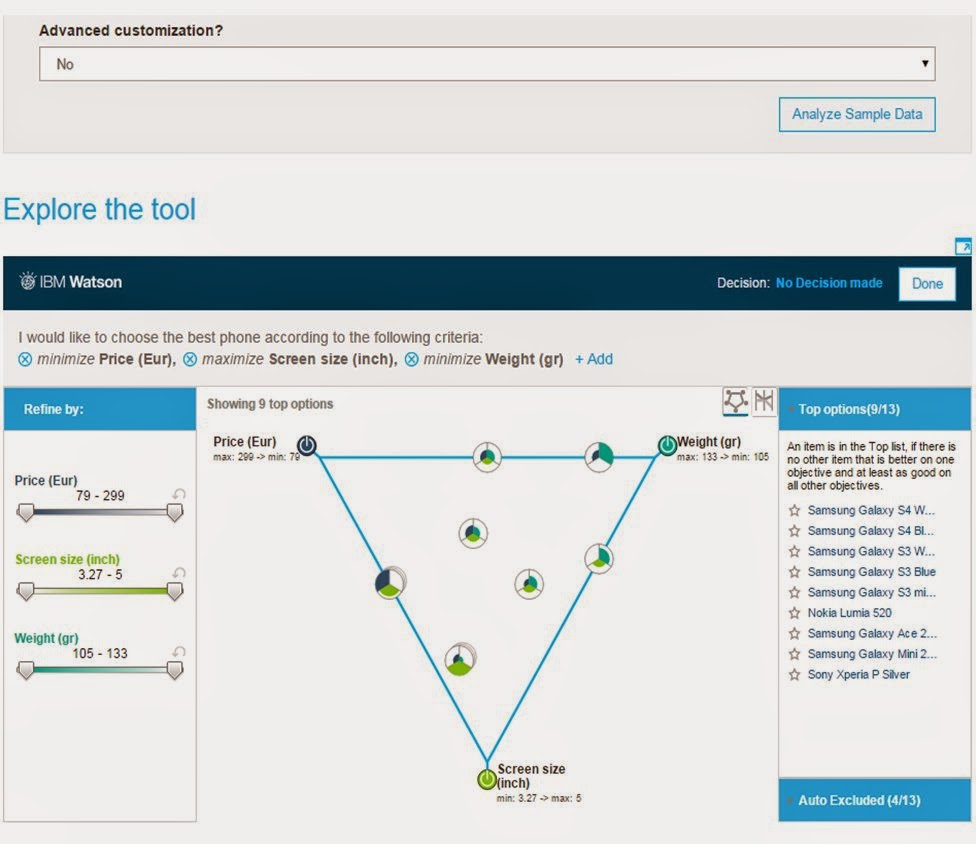
Task: Star Samsung Galaxy S4 Bl... option
Action: (794, 531)
